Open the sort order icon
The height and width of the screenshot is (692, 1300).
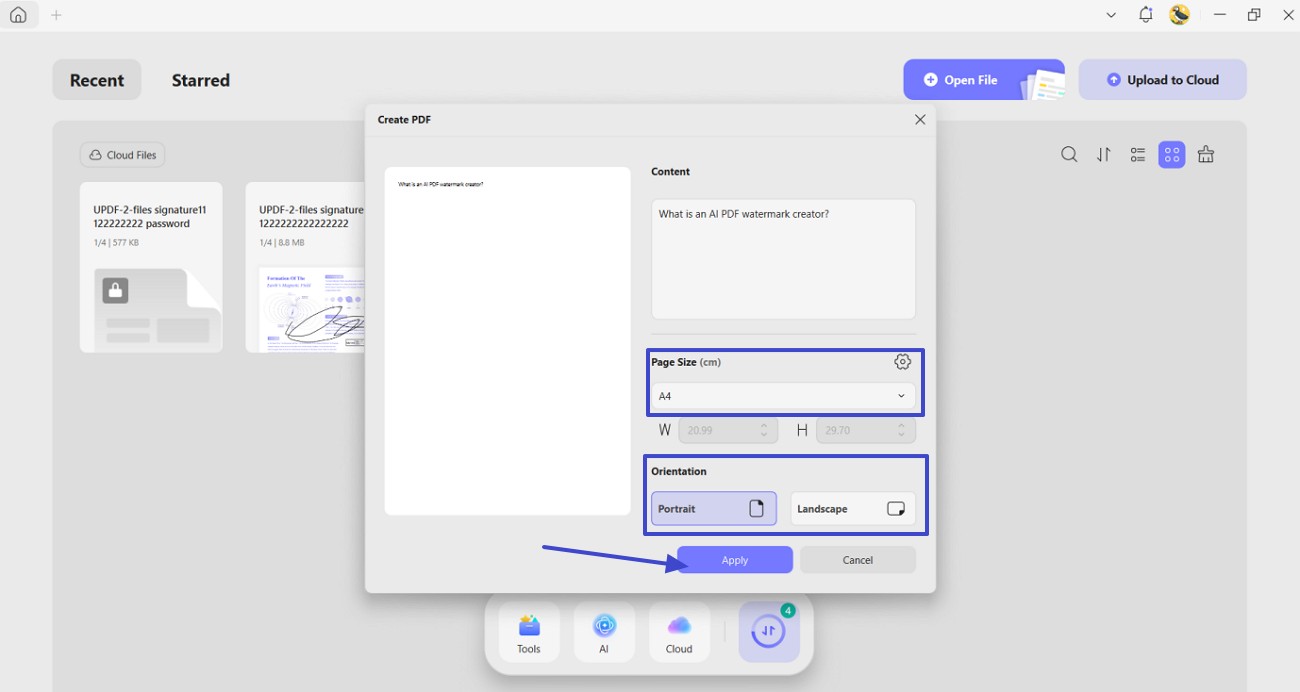[1104, 155]
